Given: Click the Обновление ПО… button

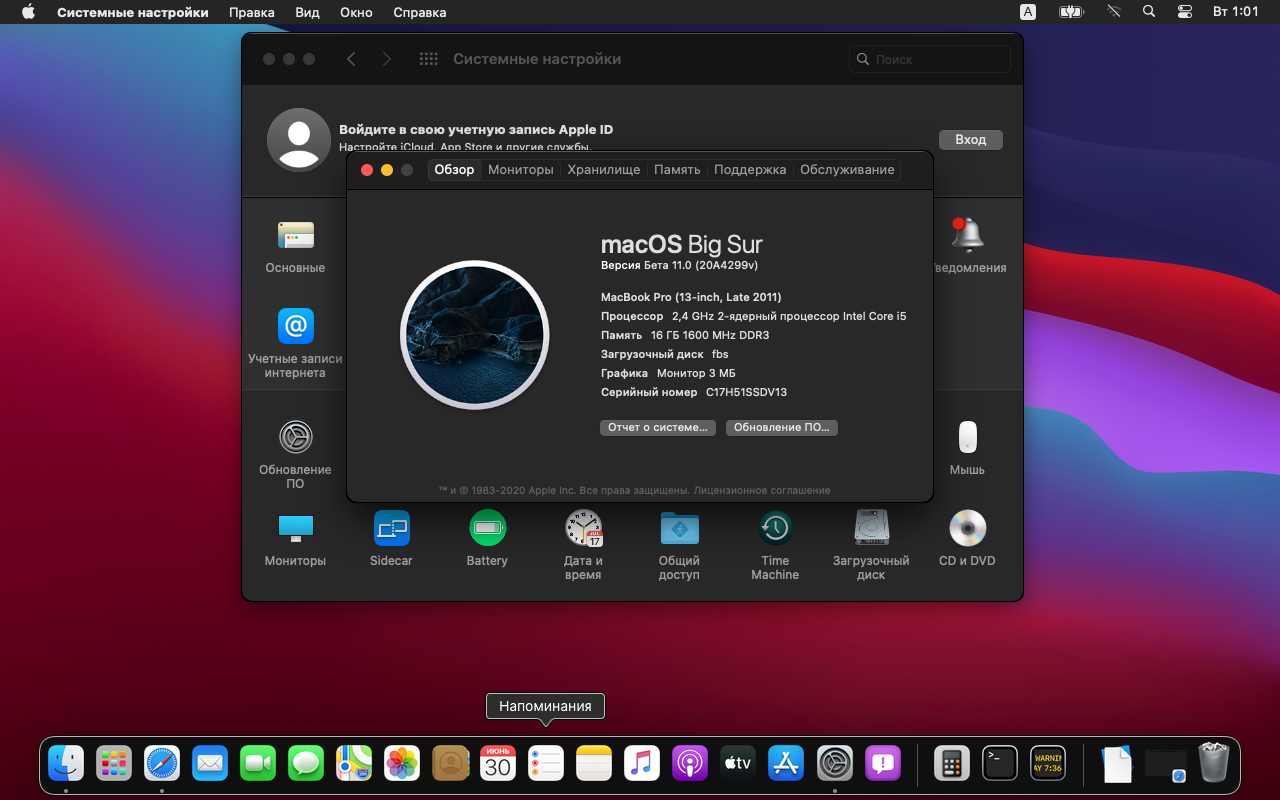Looking at the screenshot, I should pos(782,427).
